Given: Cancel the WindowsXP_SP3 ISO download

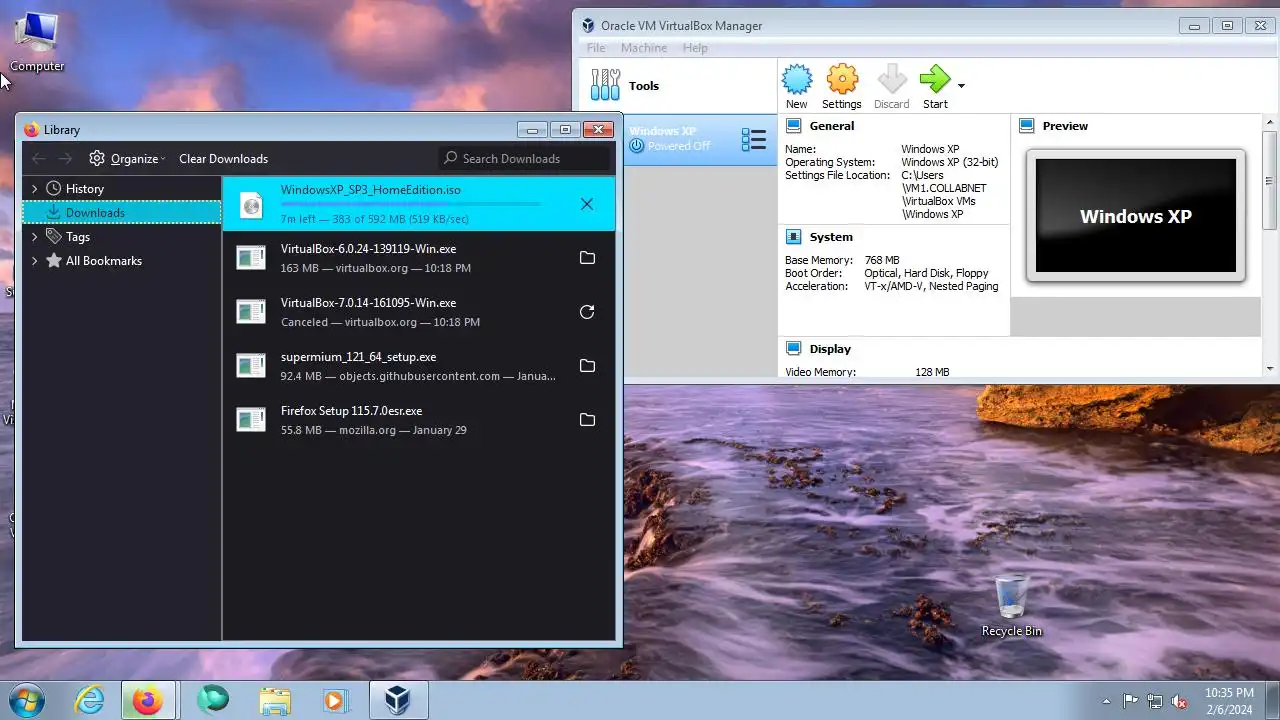Looking at the screenshot, I should pos(587,204).
